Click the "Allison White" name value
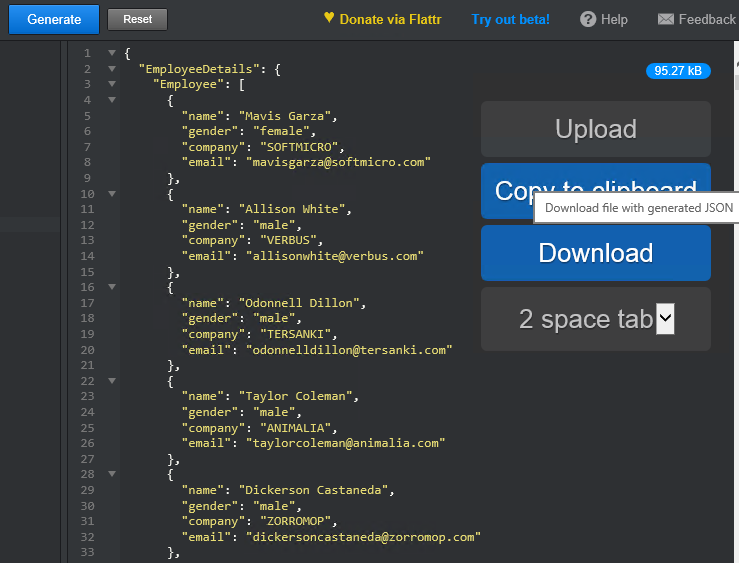The height and width of the screenshot is (563, 739). tap(291, 209)
